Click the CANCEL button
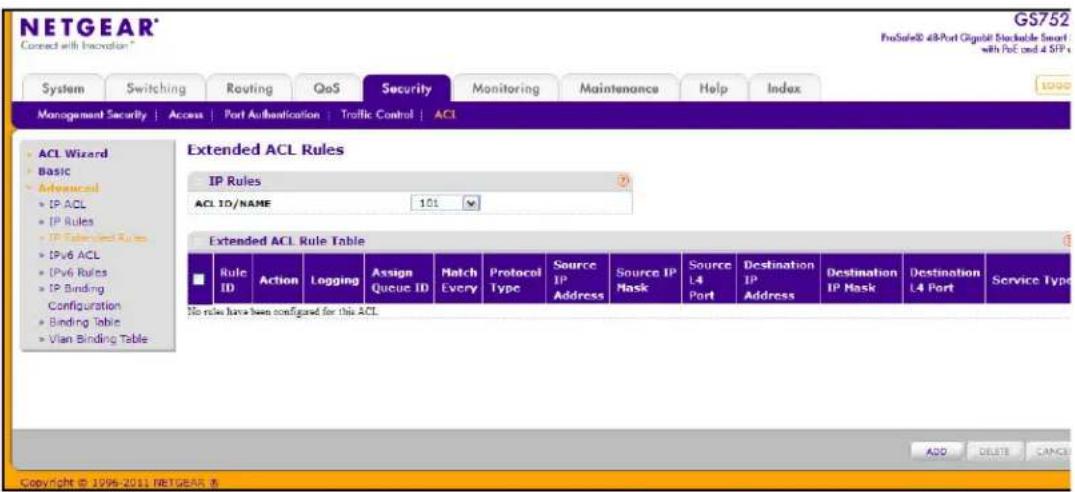Screen dimensions: 1075x492 (1048, 452)
